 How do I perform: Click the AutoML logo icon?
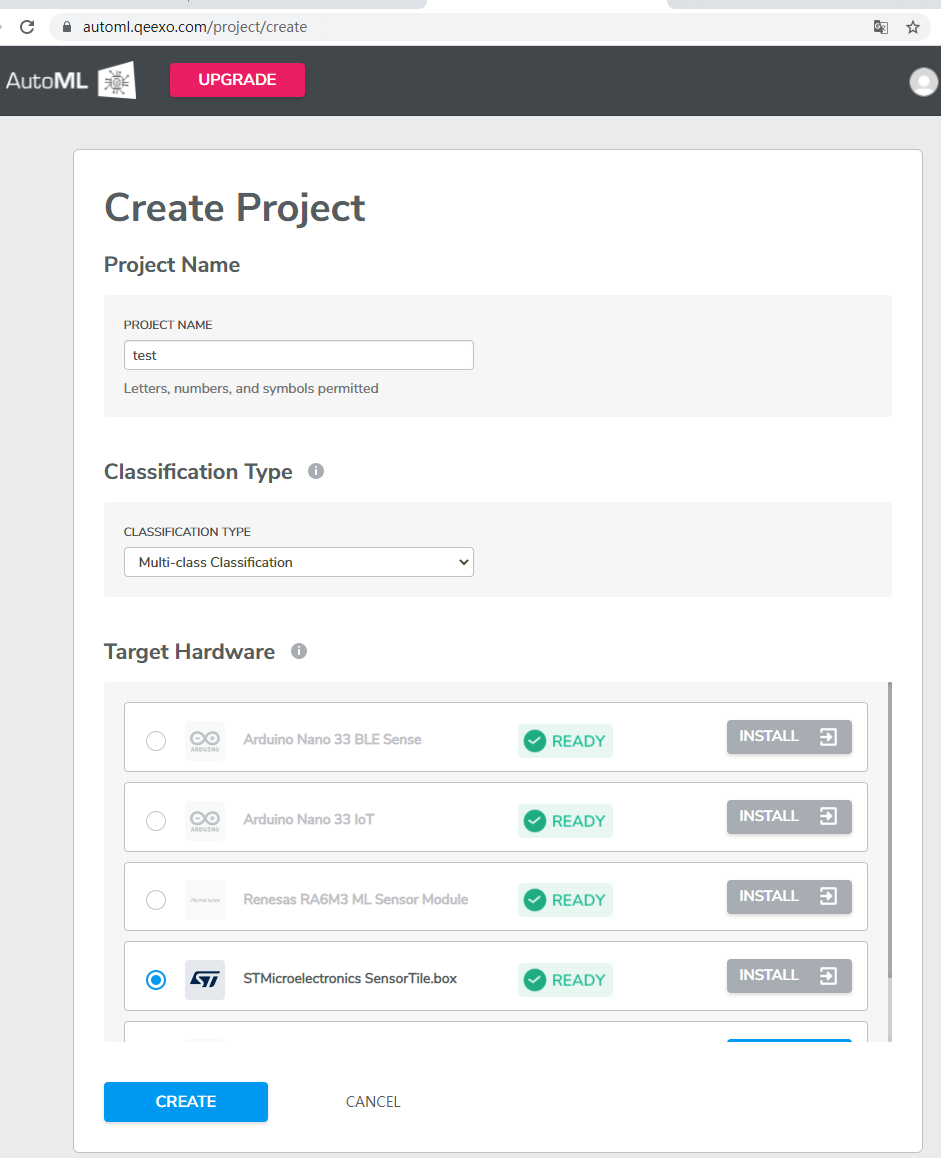coord(117,80)
